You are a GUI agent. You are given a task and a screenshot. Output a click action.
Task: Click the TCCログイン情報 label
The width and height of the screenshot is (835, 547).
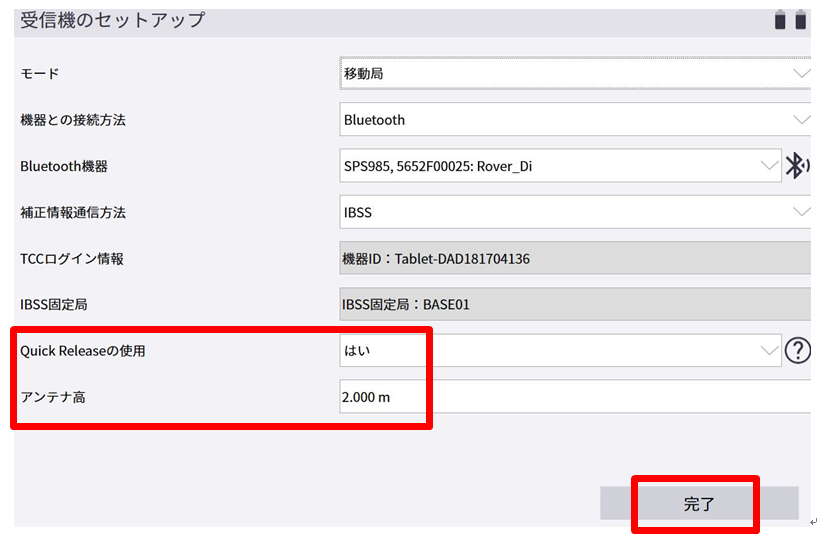(x=72, y=259)
